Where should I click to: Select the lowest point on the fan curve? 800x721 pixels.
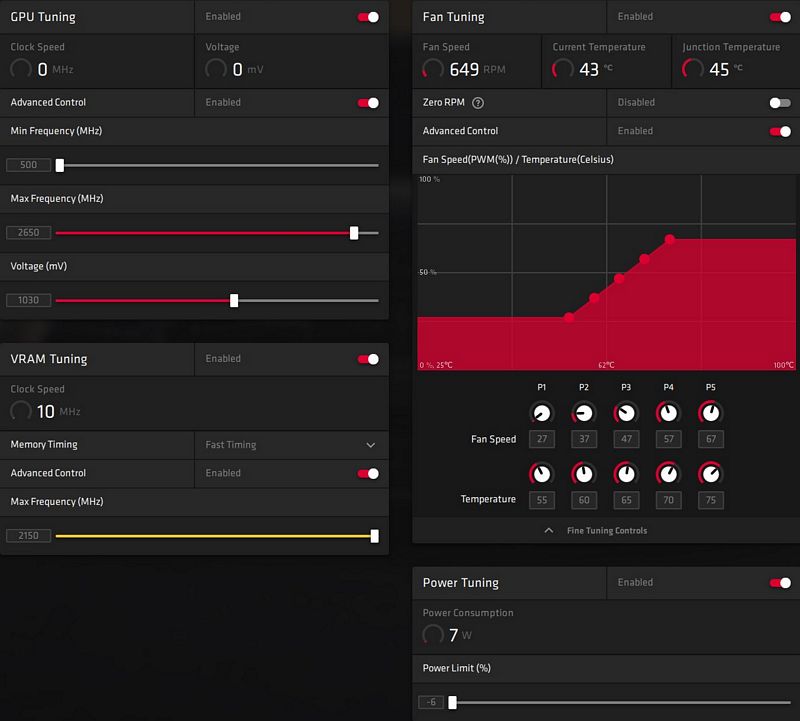tap(569, 317)
